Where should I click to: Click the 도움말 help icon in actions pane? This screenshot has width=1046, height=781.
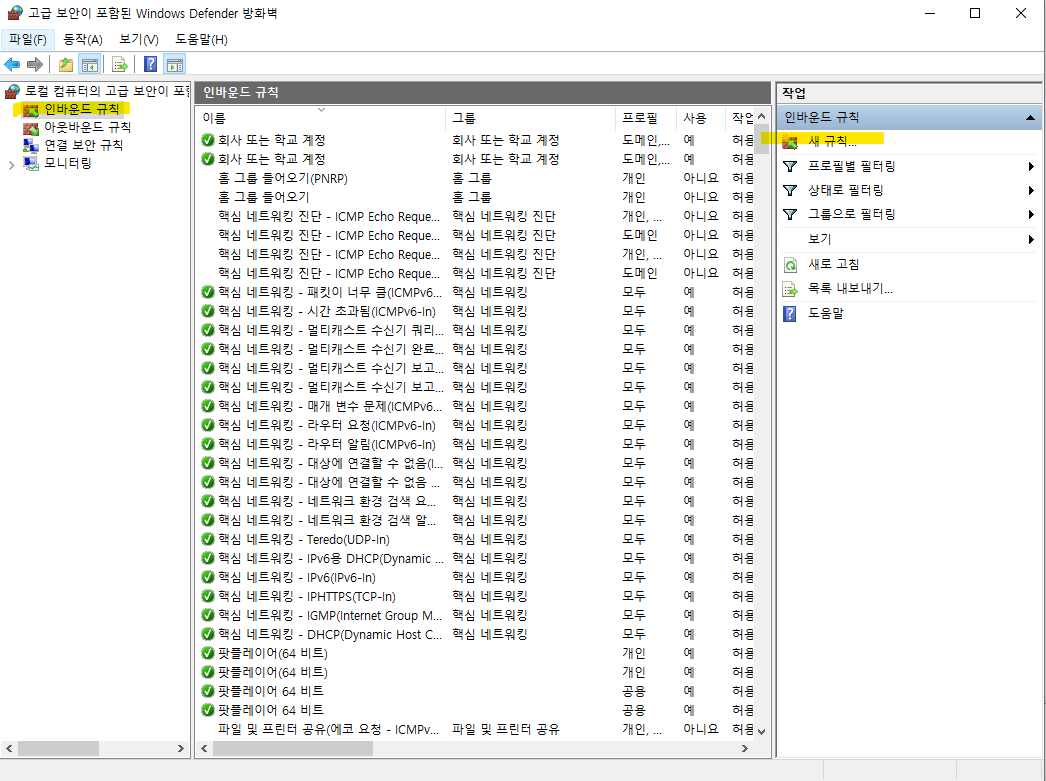(x=790, y=313)
